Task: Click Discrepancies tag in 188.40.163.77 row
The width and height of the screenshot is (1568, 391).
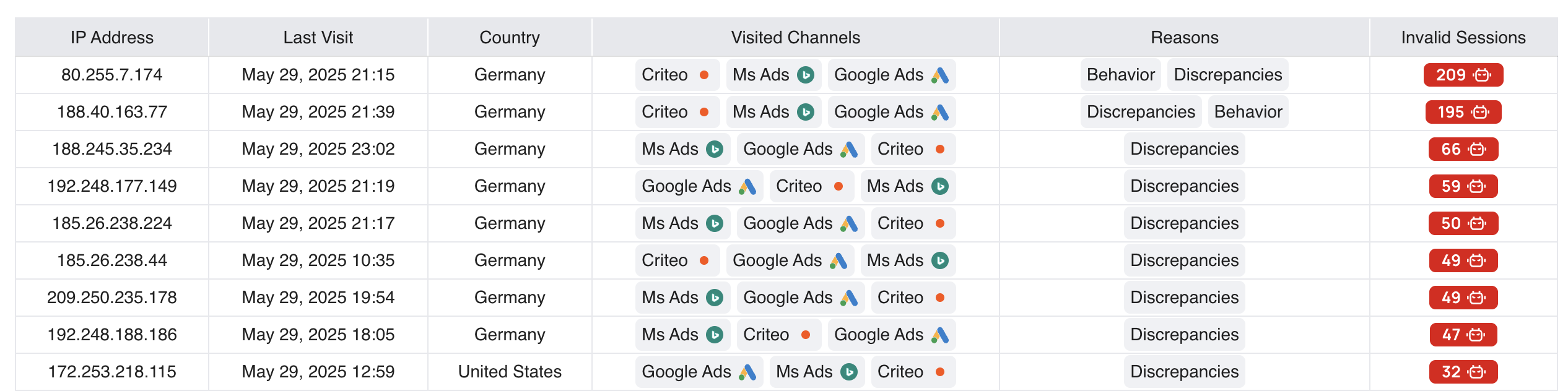Action: (1140, 112)
